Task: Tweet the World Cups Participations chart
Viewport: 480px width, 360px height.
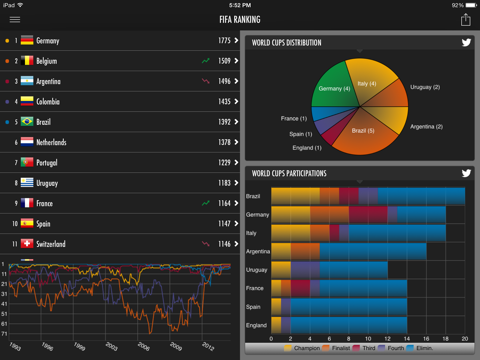Action: [x=466, y=173]
